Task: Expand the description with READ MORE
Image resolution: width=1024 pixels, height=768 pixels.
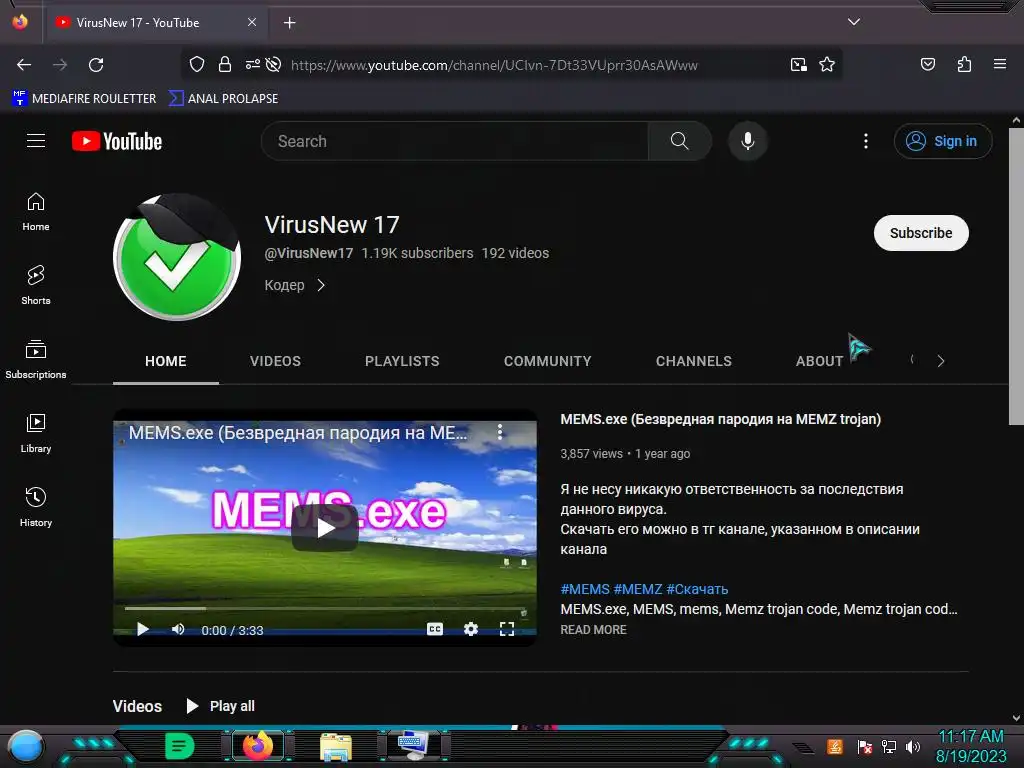Action: 593,630
